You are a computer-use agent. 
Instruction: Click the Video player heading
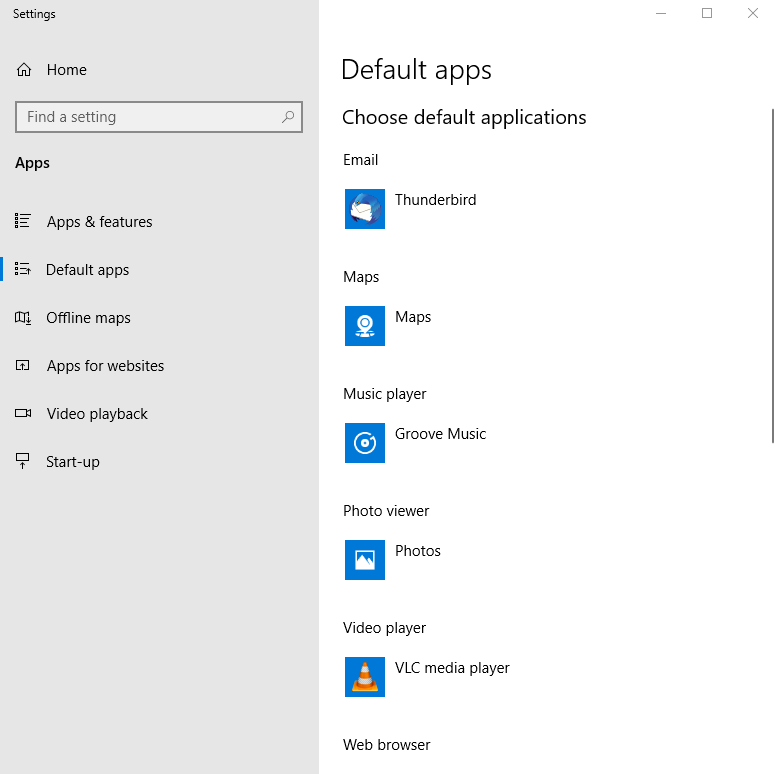pos(385,628)
